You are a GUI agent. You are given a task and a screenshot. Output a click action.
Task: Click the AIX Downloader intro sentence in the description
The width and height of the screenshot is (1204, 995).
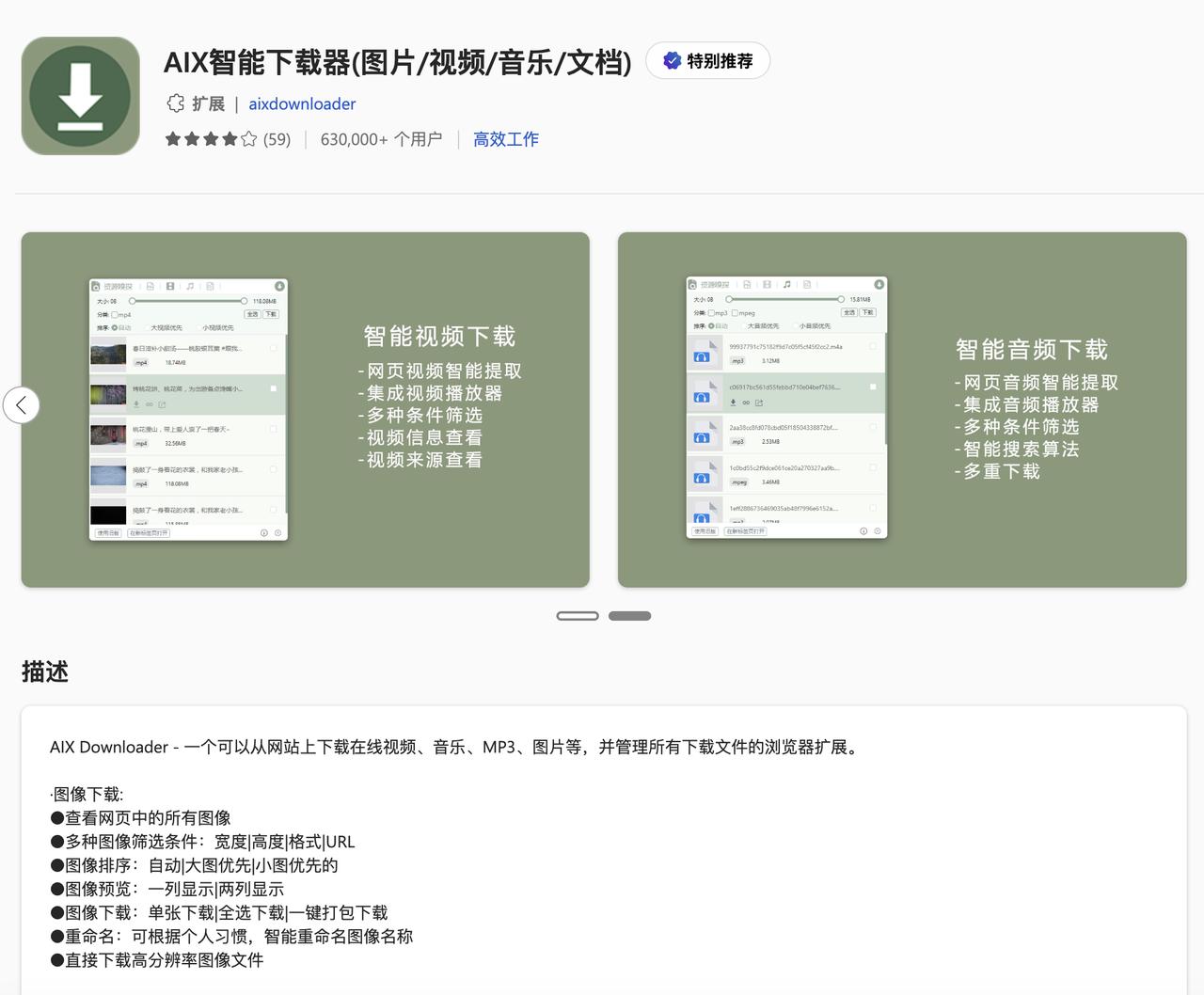click(455, 747)
